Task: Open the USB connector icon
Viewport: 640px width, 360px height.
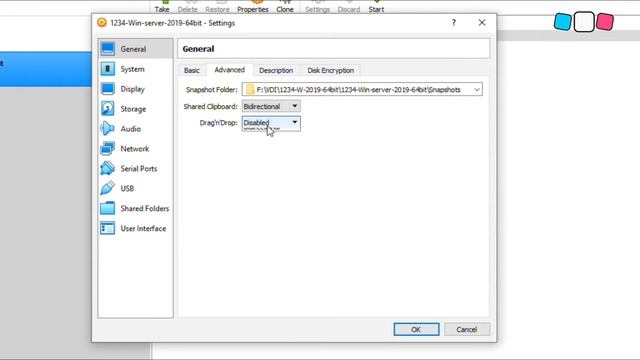Action: 108,188
